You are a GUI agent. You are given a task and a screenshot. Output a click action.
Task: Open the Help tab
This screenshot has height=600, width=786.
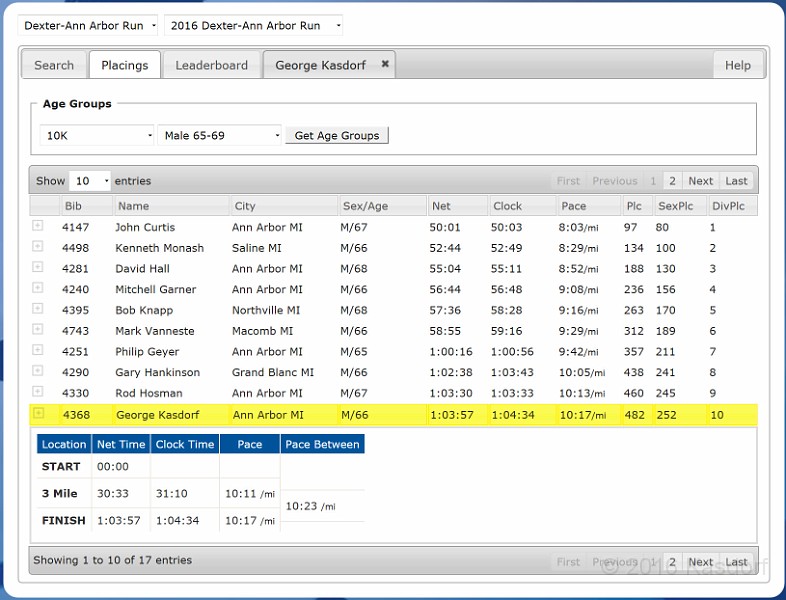pyautogui.click(x=737, y=65)
